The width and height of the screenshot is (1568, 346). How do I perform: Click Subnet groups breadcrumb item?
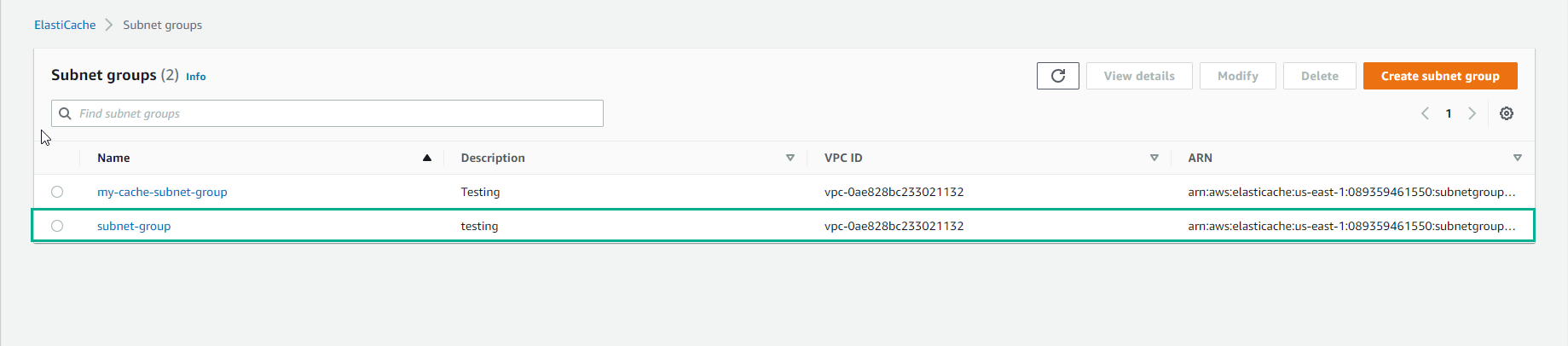(x=162, y=25)
